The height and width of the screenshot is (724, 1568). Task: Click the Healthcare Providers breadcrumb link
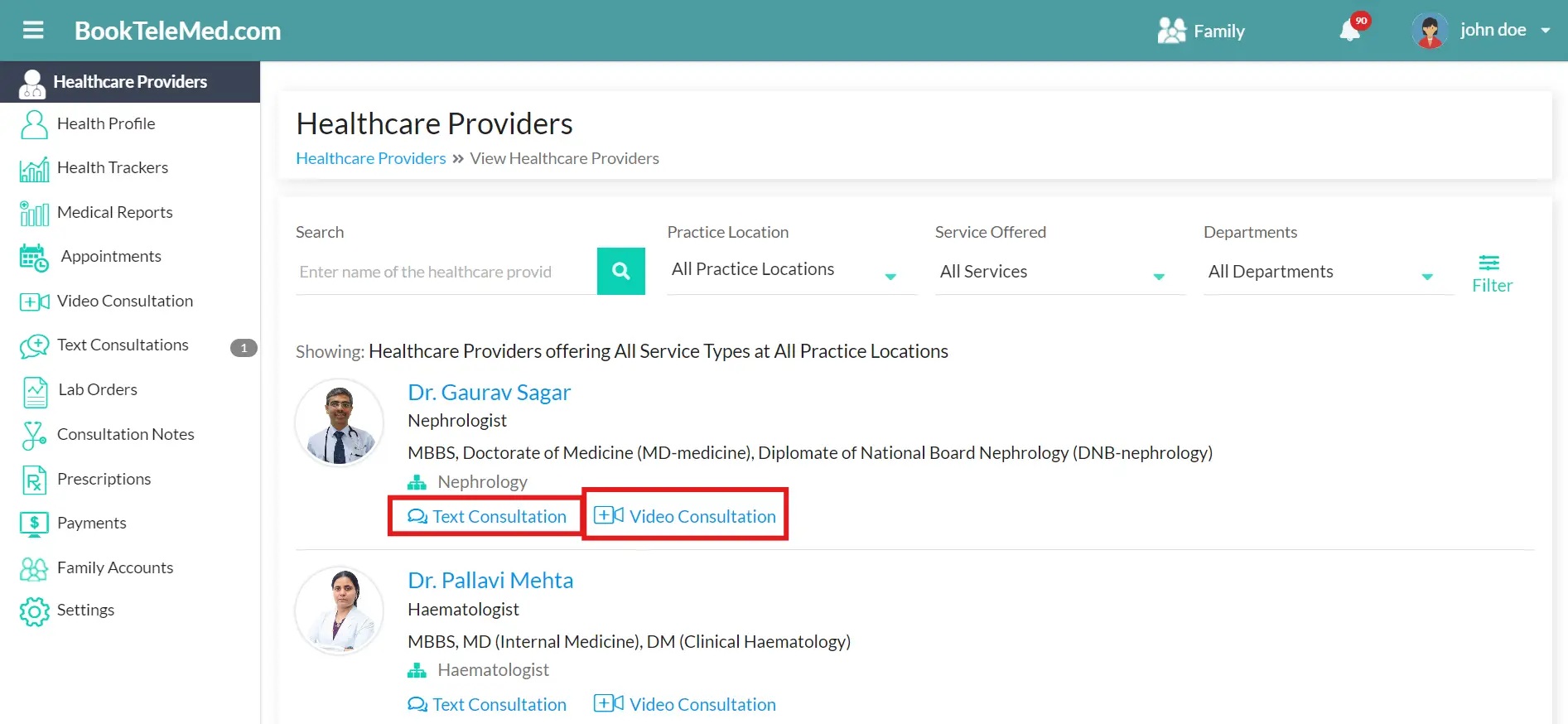tap(370, 158)
